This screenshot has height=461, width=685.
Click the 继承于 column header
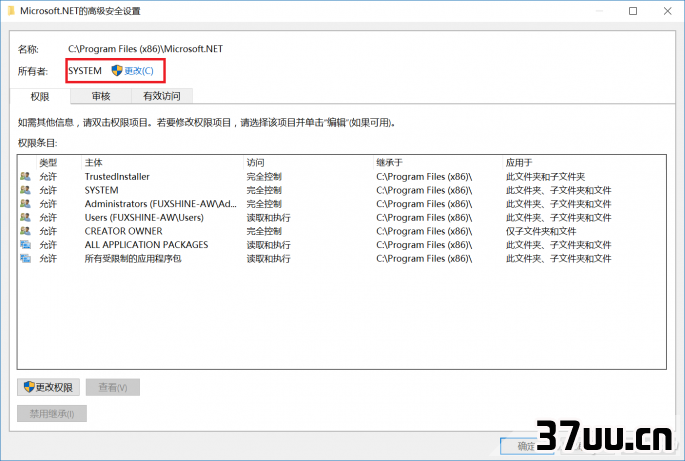point(389,163)
